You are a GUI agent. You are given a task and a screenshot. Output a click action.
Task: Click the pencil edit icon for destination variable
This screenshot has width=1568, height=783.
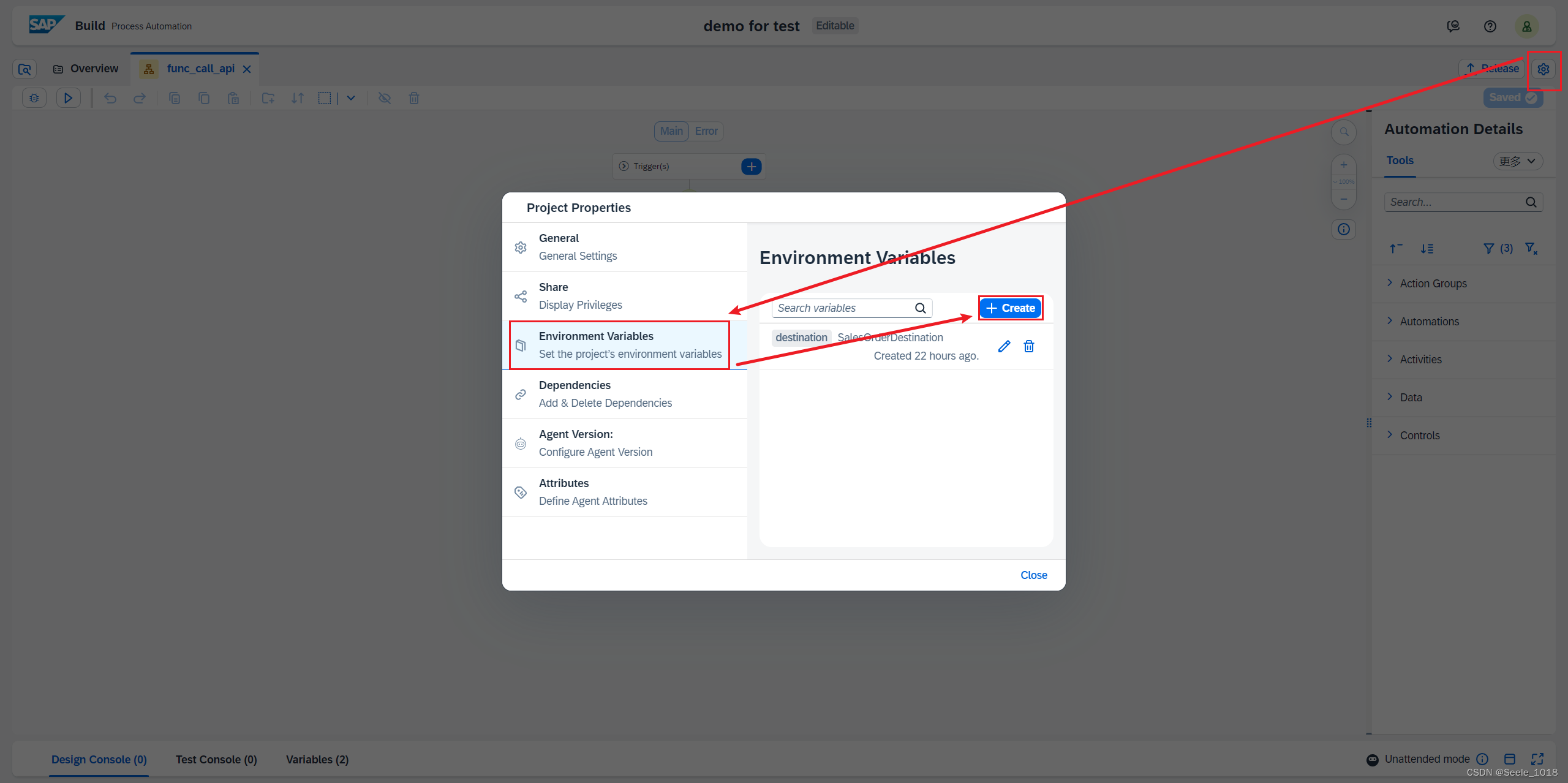[x=1004, y=346]
